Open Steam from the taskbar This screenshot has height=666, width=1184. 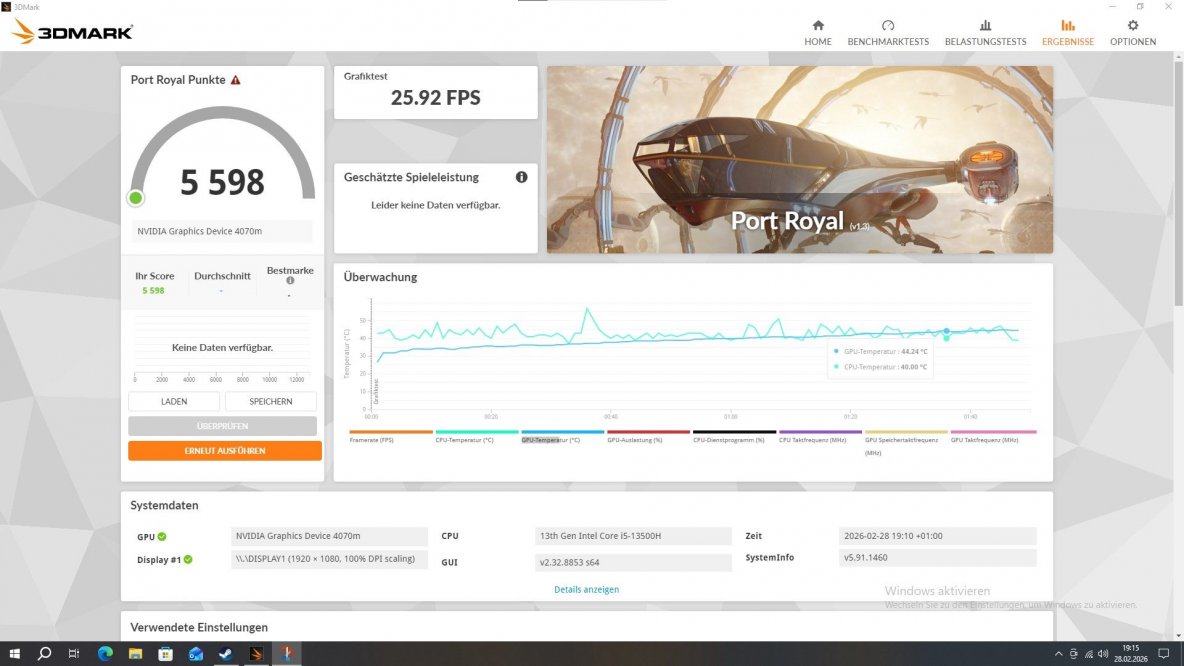[x=226, y=654]
